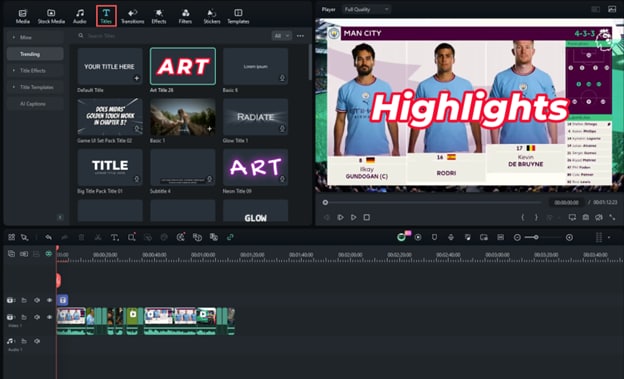Open the Full Quality player dropdown
This screenshot has height=379, width=624.
pos(366,9)
